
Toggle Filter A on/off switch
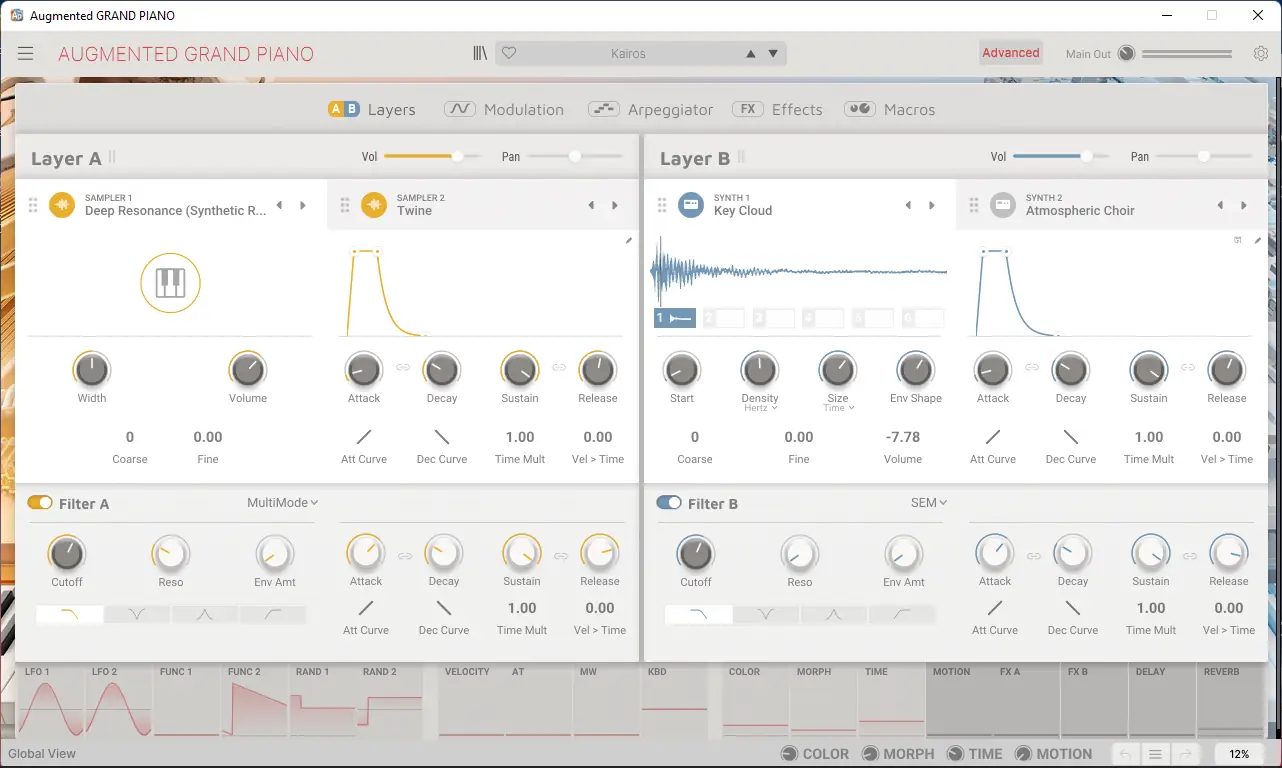pos(40,503)
